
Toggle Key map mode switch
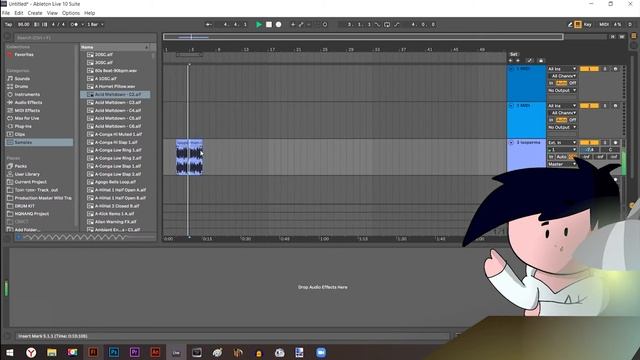tap(588, 24)
